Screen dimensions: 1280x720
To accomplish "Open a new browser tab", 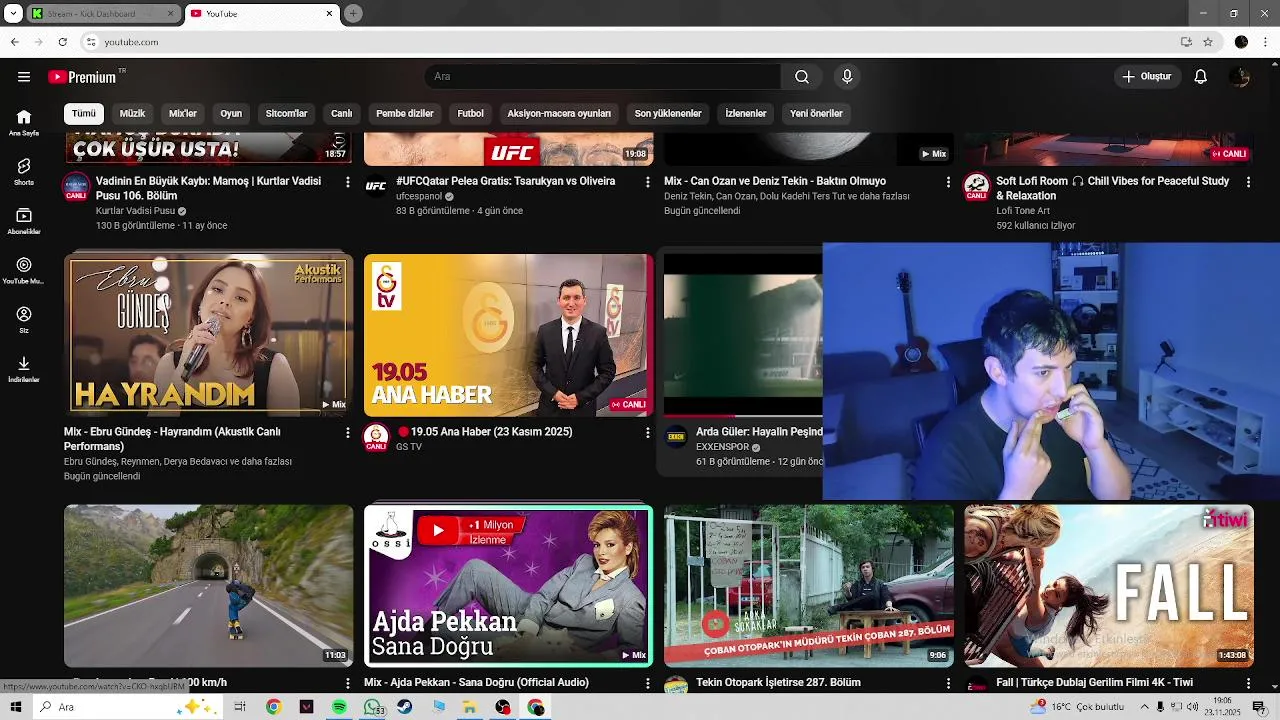I will click(x=353, y=14).
